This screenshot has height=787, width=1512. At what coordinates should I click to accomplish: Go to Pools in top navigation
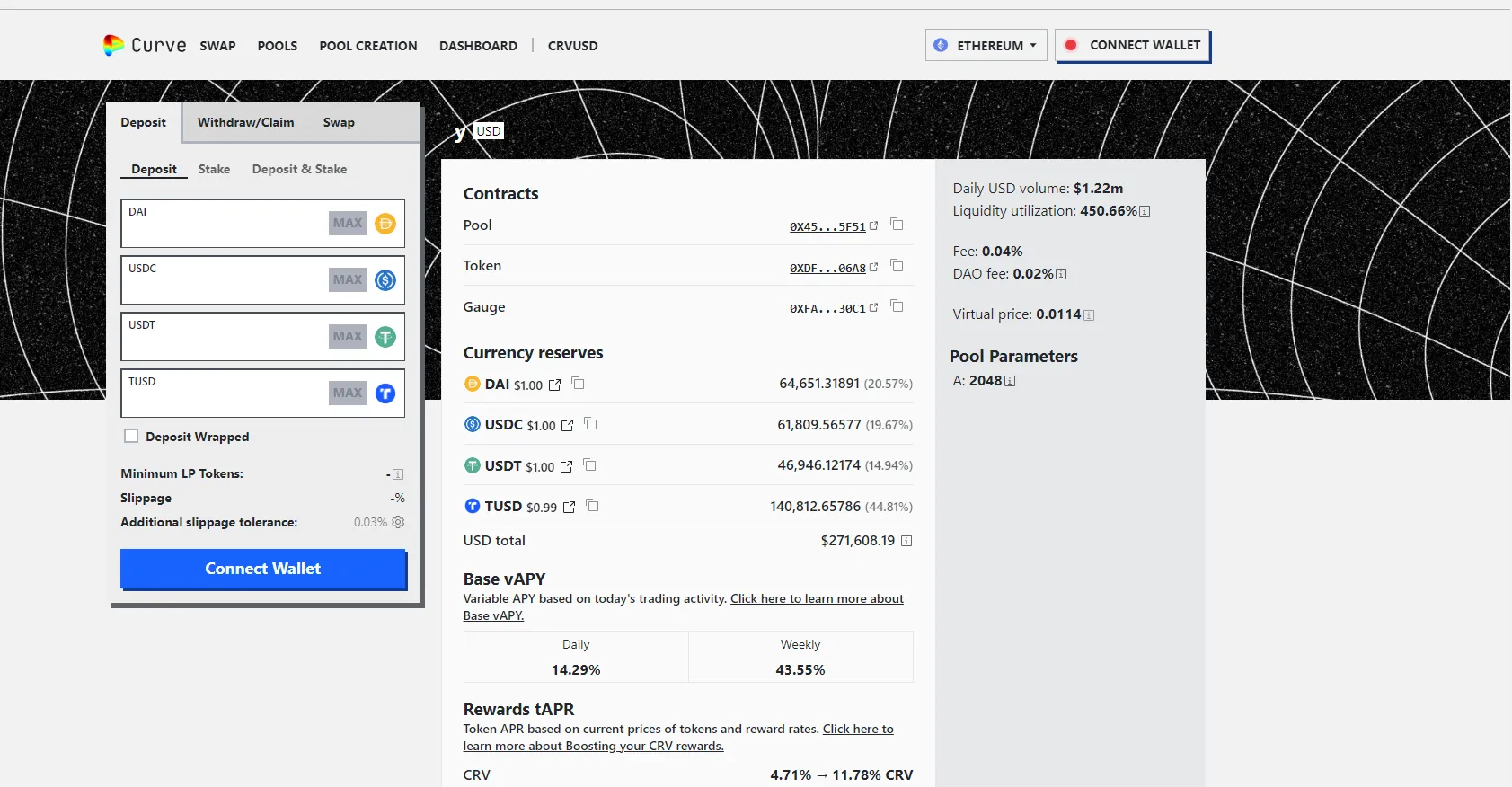coord(278,46)
